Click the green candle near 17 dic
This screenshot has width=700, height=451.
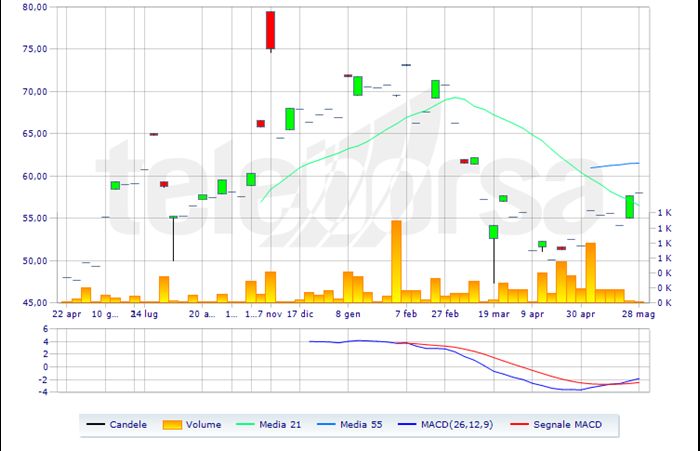click(290, 119)
